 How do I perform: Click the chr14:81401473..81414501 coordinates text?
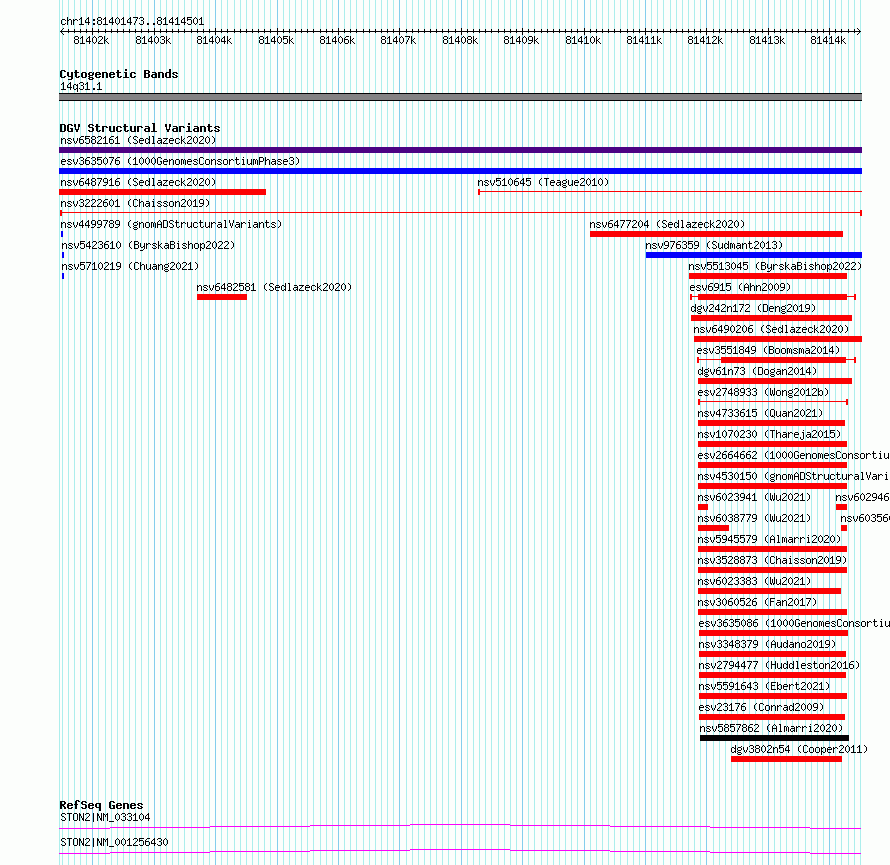[x=132, y=21]
